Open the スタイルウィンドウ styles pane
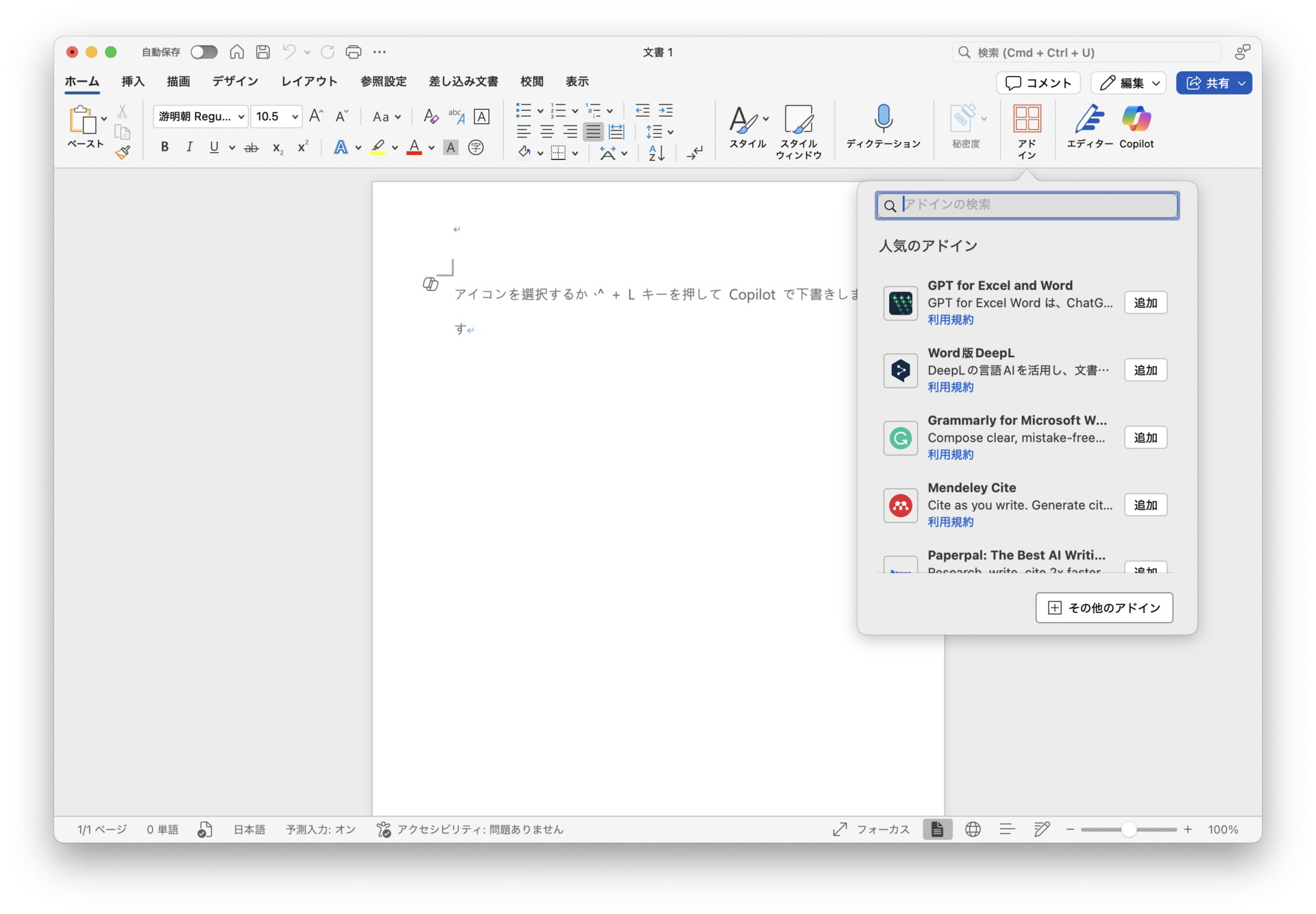This screenshot has height=914, width=1316. (799, 132)
